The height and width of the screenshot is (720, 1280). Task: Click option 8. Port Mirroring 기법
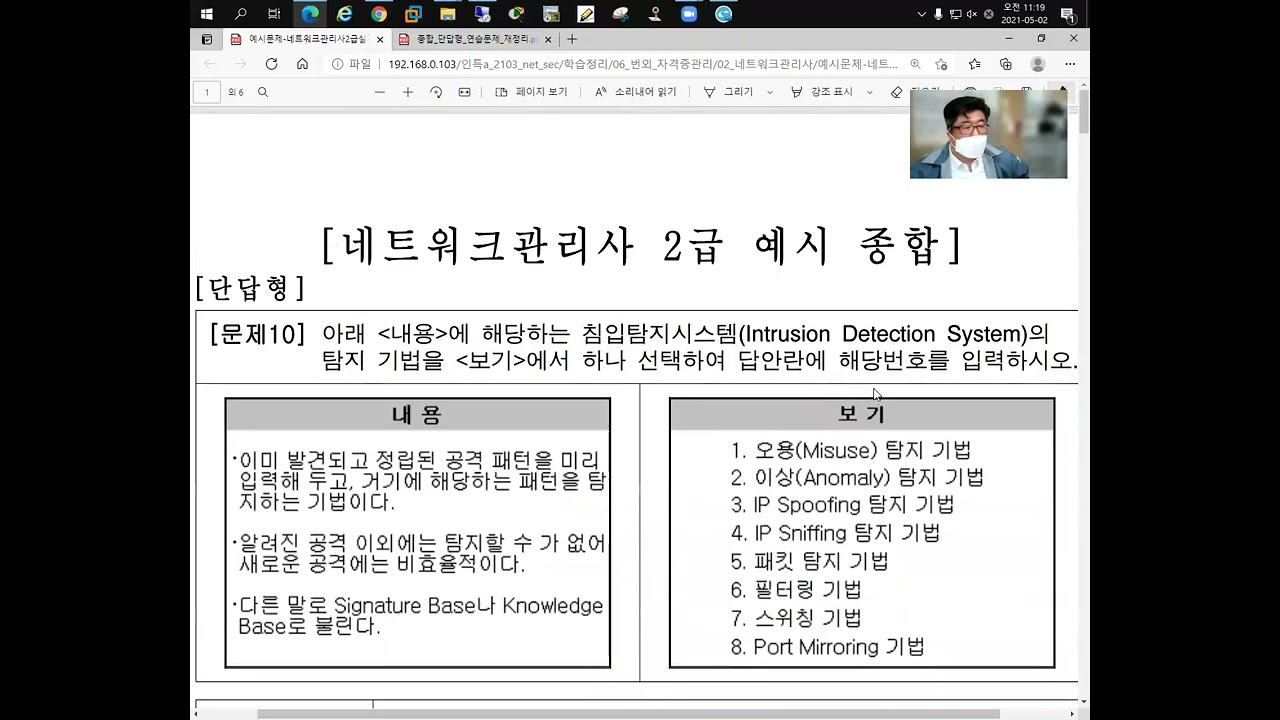pyautogui.click(x=828, y=646)
